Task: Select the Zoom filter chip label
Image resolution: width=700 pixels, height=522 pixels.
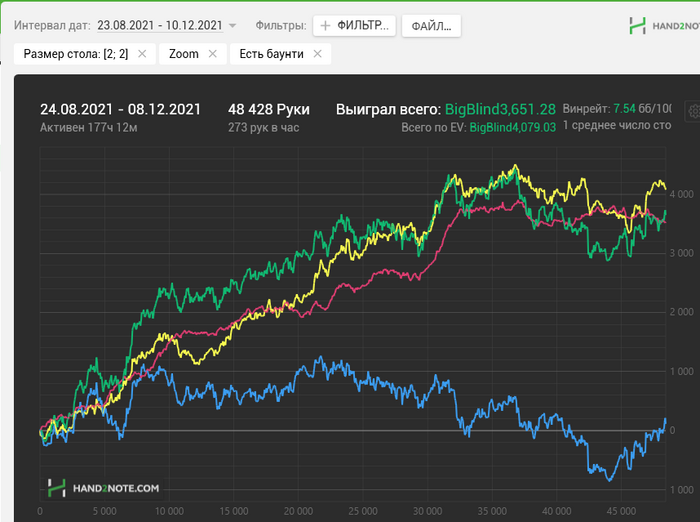Action: [183, 54]
